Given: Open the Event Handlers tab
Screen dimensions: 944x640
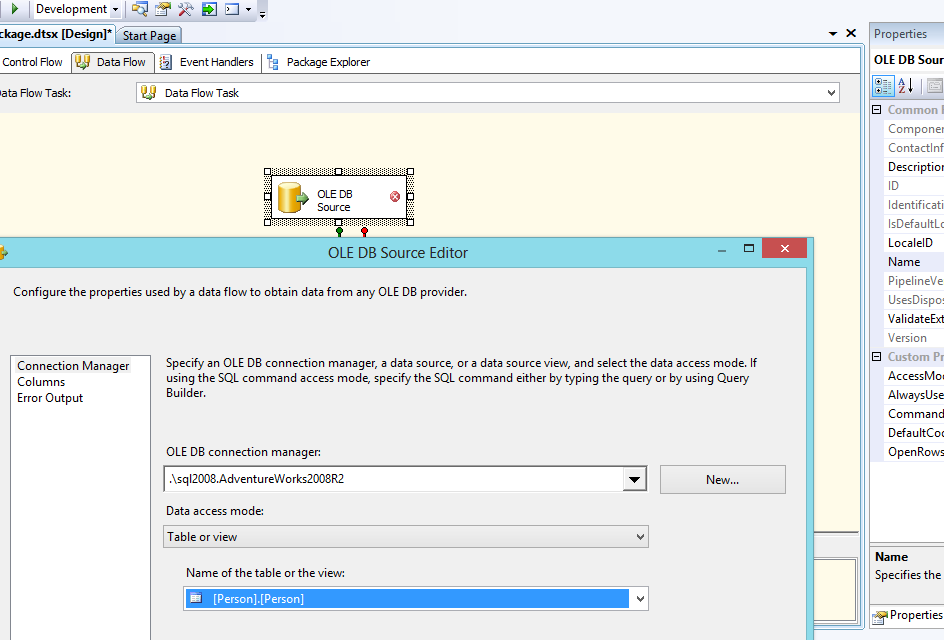Looking at the screenshot, I should [x=216, y=62].
